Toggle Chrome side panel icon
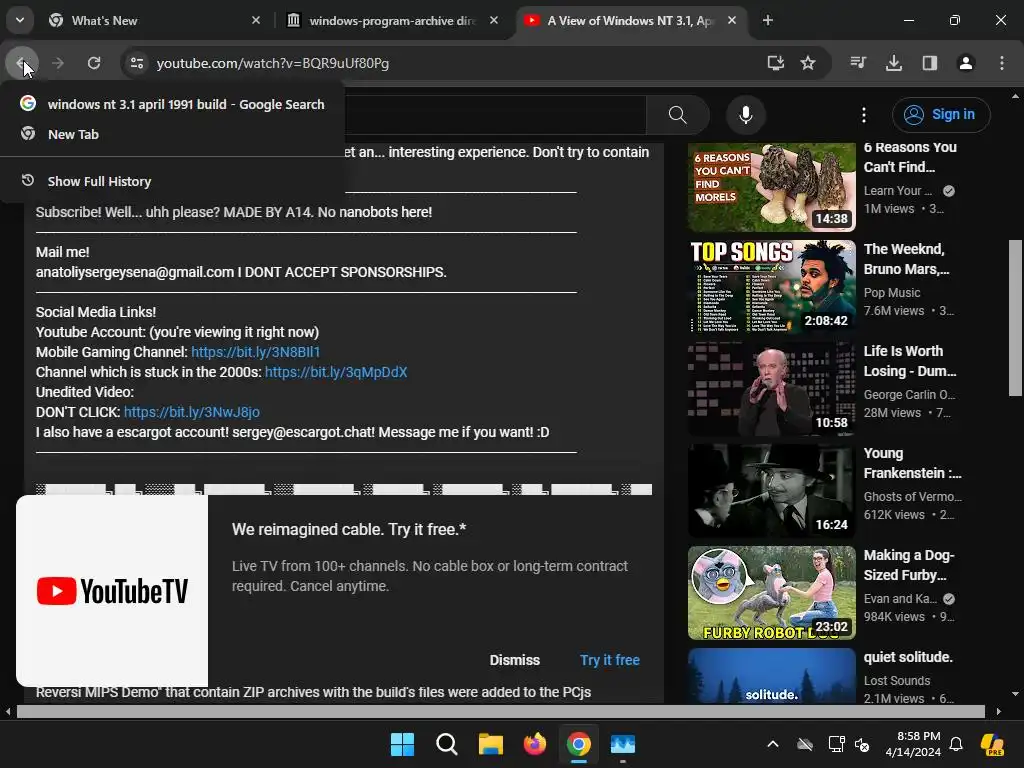Screen dimensions: 1024x768 (x=930, y=63)
